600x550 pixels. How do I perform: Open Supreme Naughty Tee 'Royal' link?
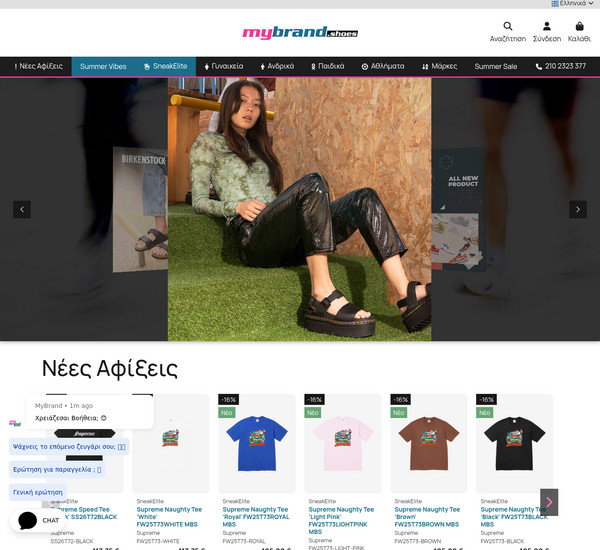(x=256, y=517)
